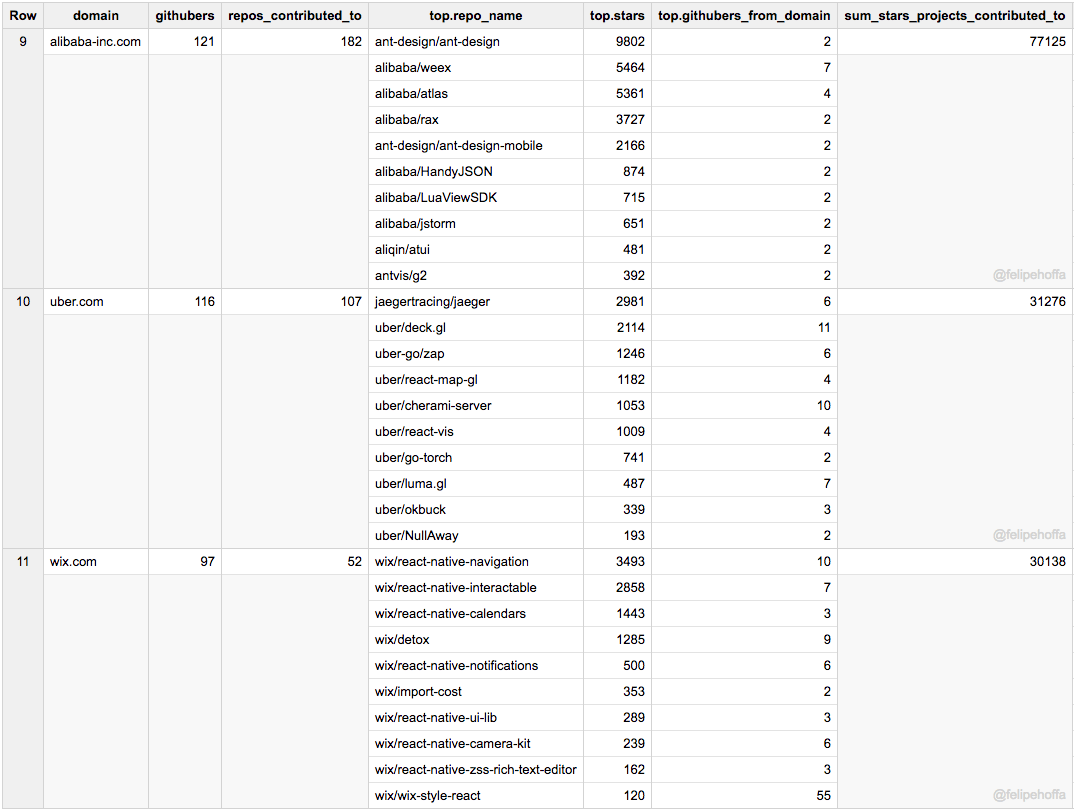
Task: Click the wix/react-native-navigation repo cell
Action: 452,562
